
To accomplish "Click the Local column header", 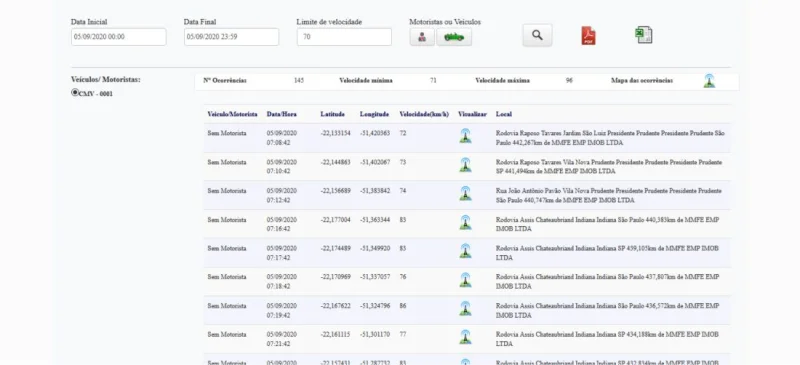I will click(504, 114).
